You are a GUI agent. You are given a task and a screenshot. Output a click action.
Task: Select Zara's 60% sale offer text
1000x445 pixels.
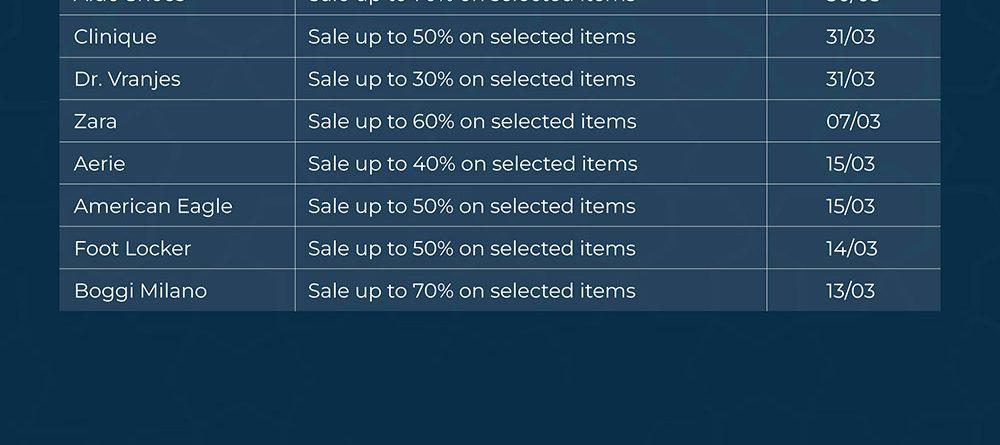(x=472, y=122)
